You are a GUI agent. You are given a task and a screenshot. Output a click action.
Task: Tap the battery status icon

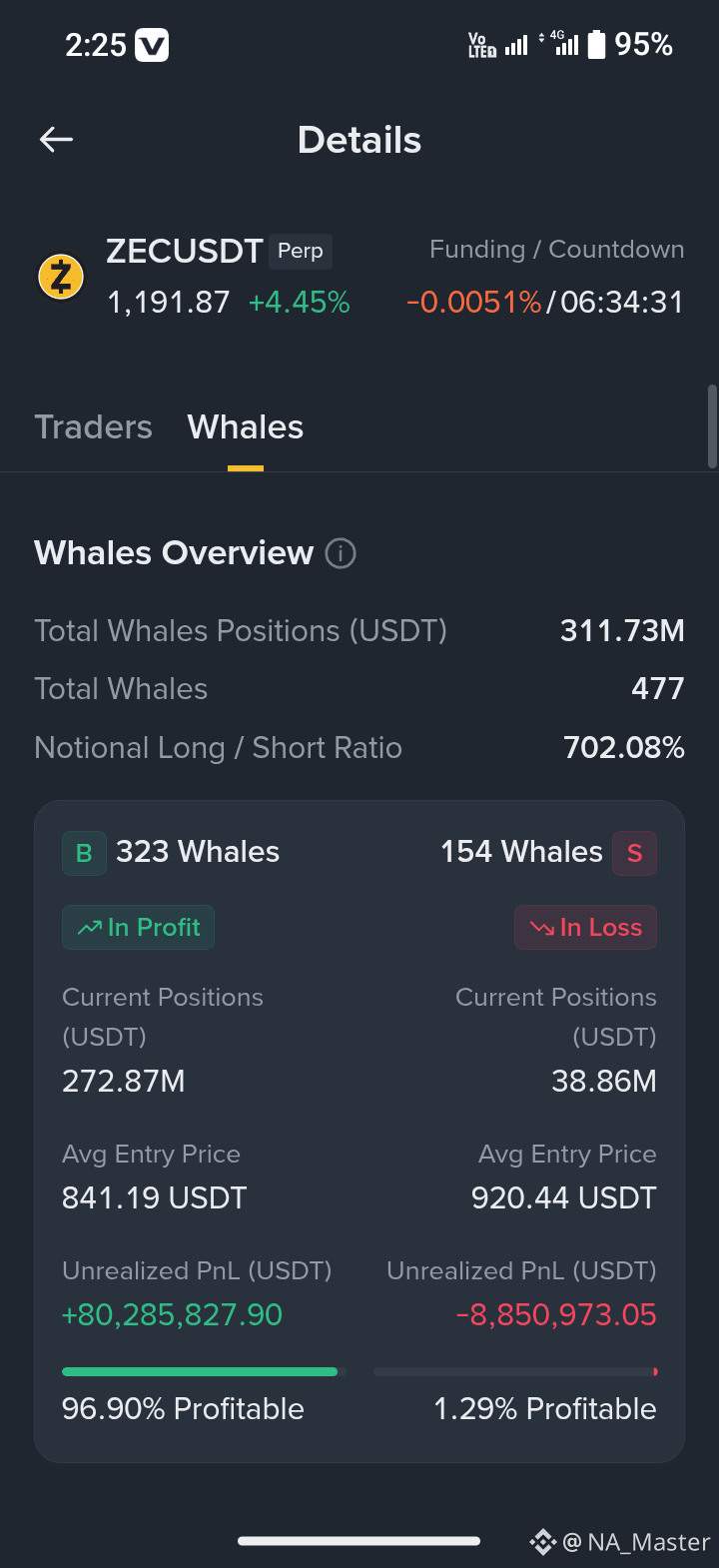[596, 45]
